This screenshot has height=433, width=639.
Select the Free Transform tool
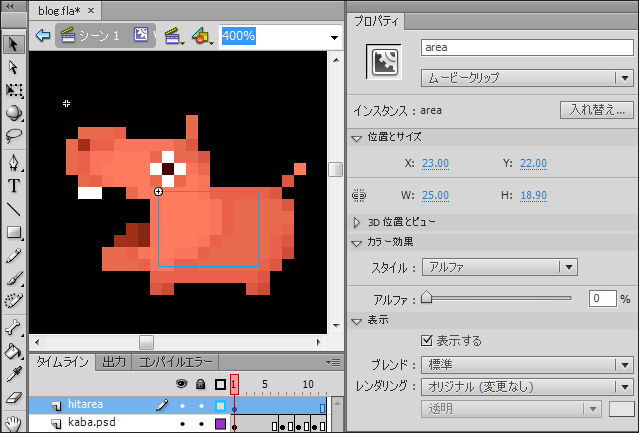point(14,90)
